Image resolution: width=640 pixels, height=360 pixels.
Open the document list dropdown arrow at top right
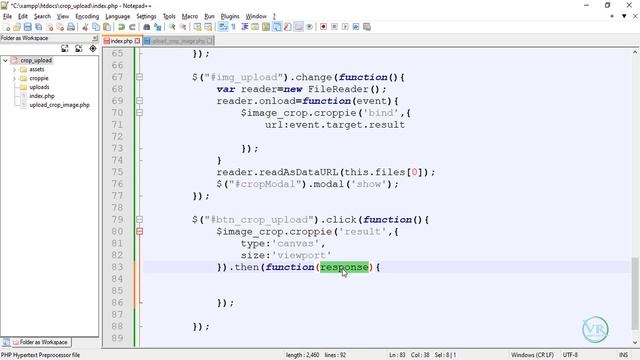624,16
